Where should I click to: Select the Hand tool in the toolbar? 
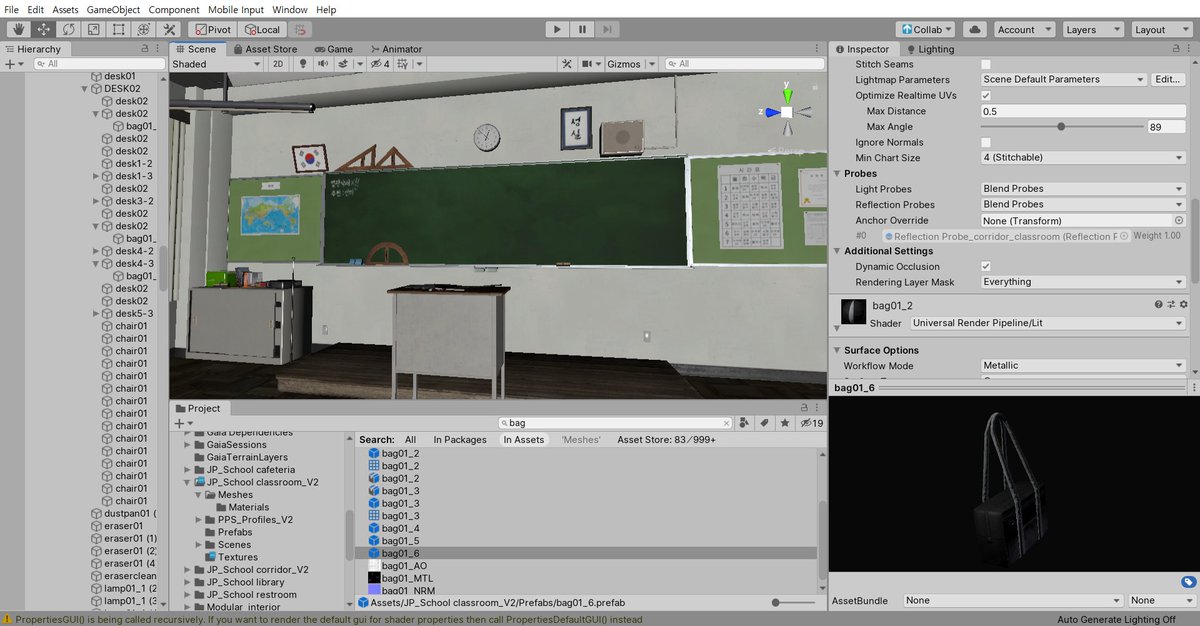19,30
